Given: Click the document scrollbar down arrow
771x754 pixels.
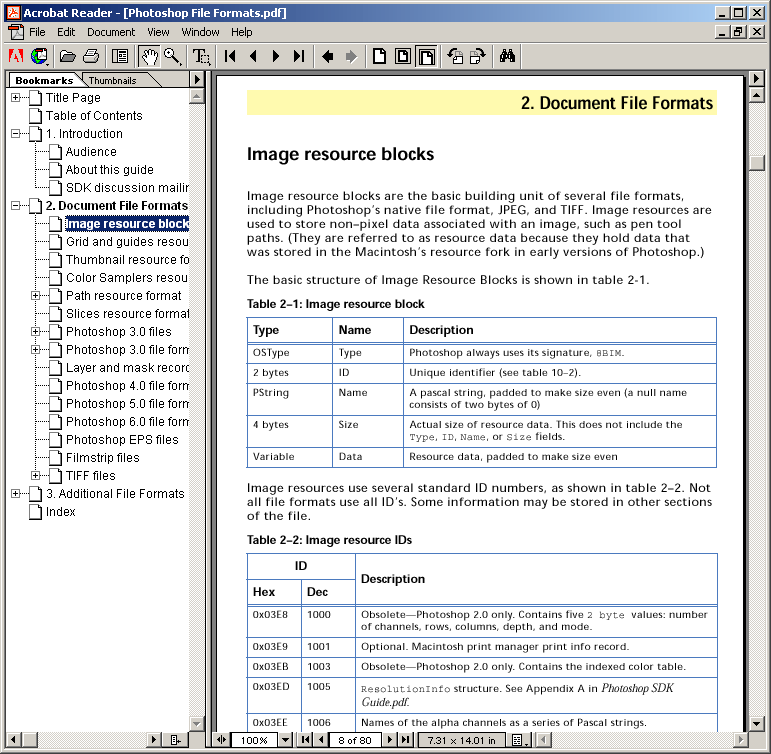Looking at the screenshot, I should 756,724.
